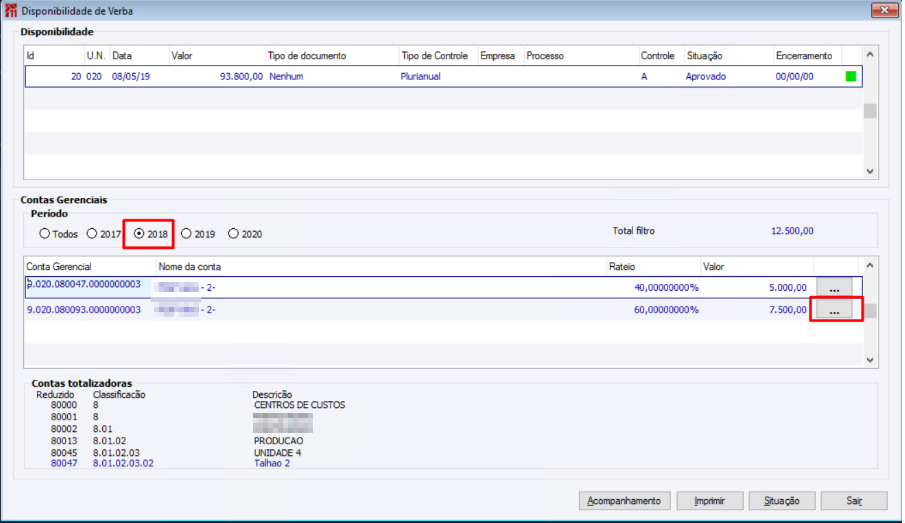Open details button for account 9.020.080093
The height and width of the screenshot is (523, 905).
coord(834,310)
